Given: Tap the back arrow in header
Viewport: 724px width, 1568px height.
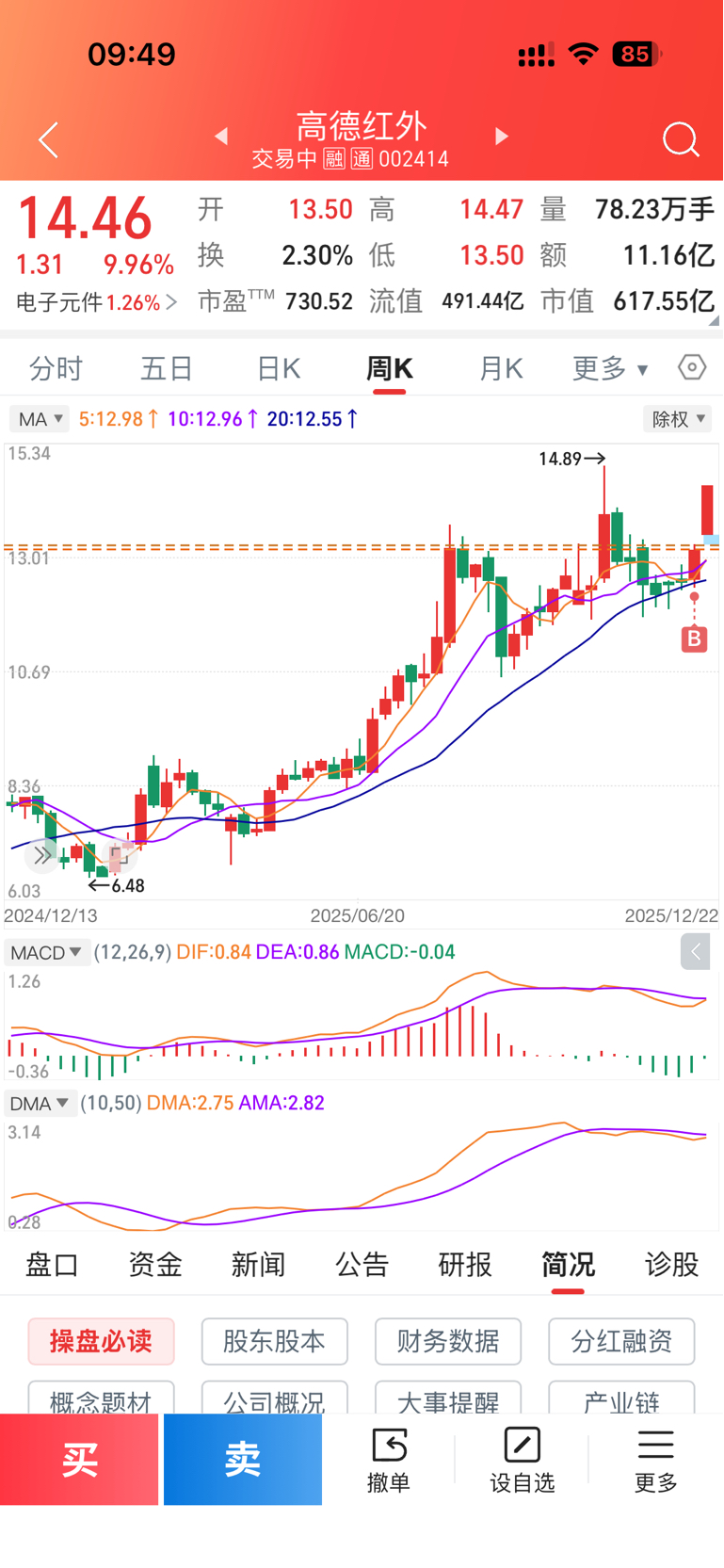Looking at the screenshot, I should click(49, 140).
